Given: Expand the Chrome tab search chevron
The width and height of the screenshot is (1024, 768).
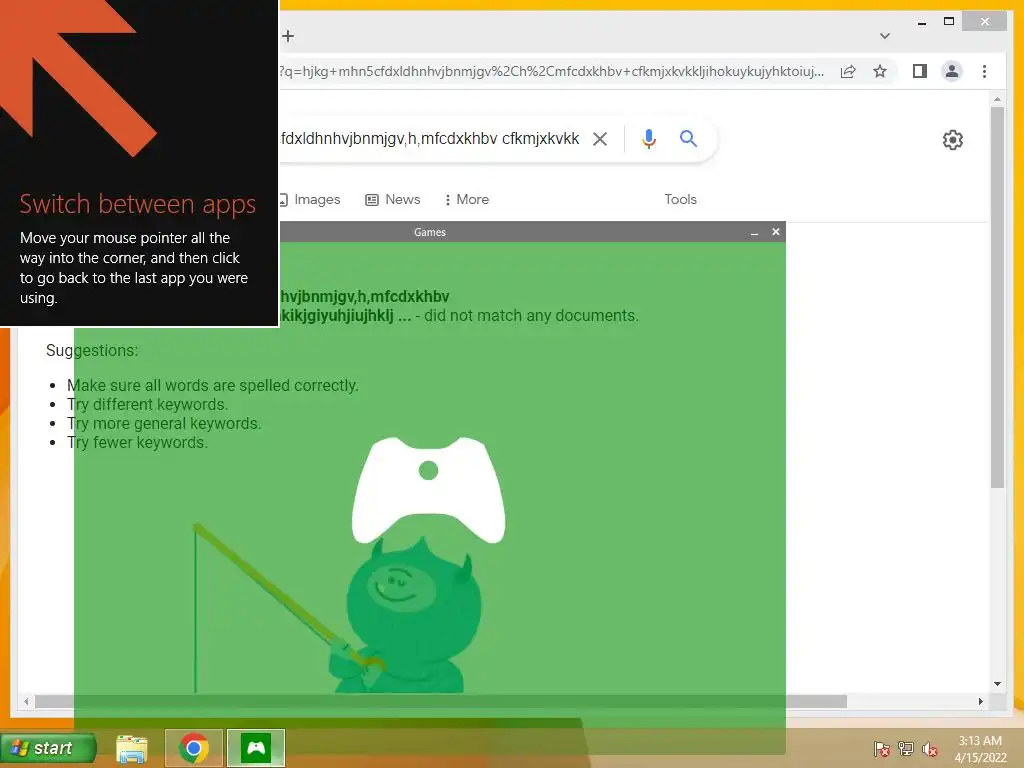Looking at the screenshot, I should [885, 36].
